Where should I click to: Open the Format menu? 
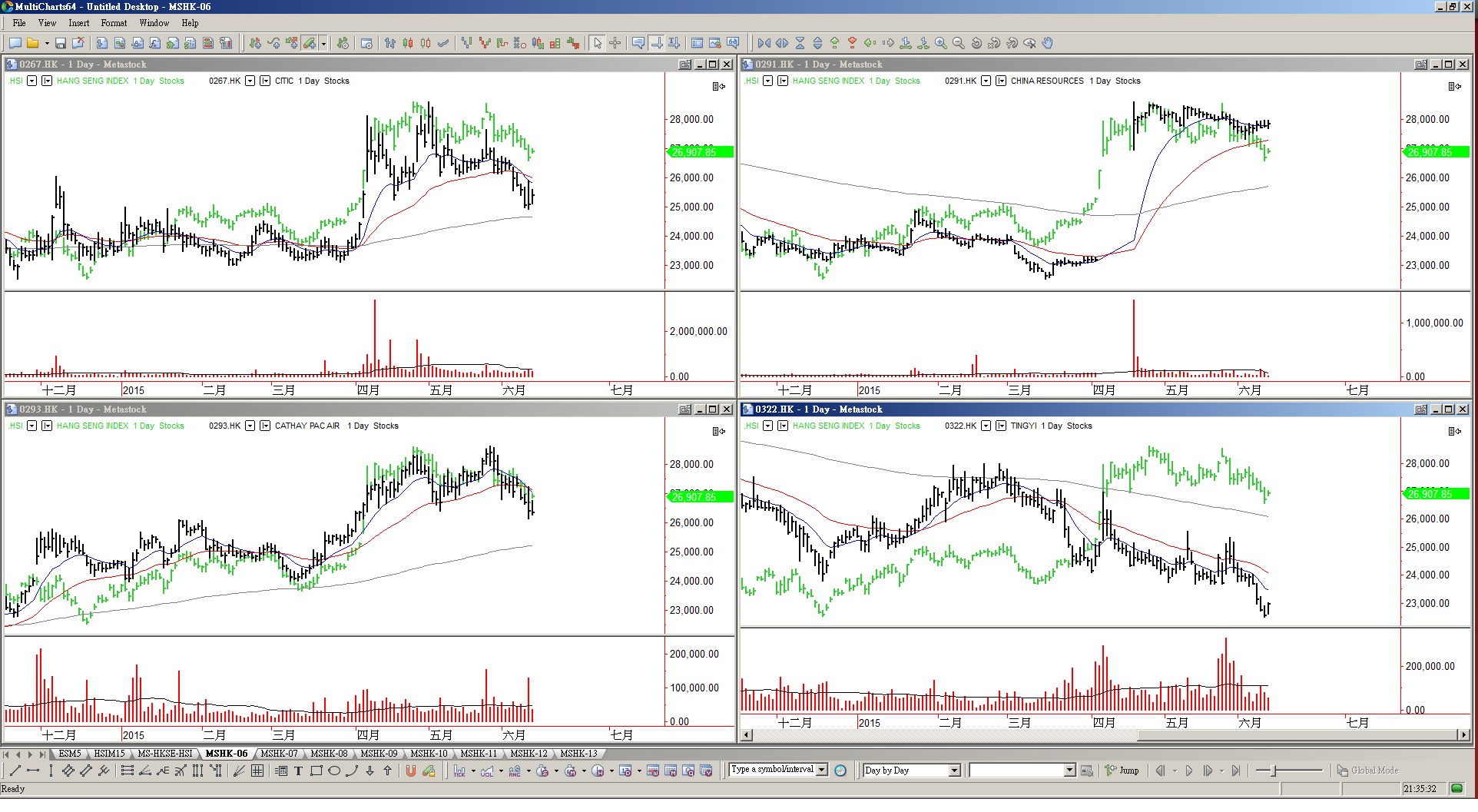coord(114,23)
